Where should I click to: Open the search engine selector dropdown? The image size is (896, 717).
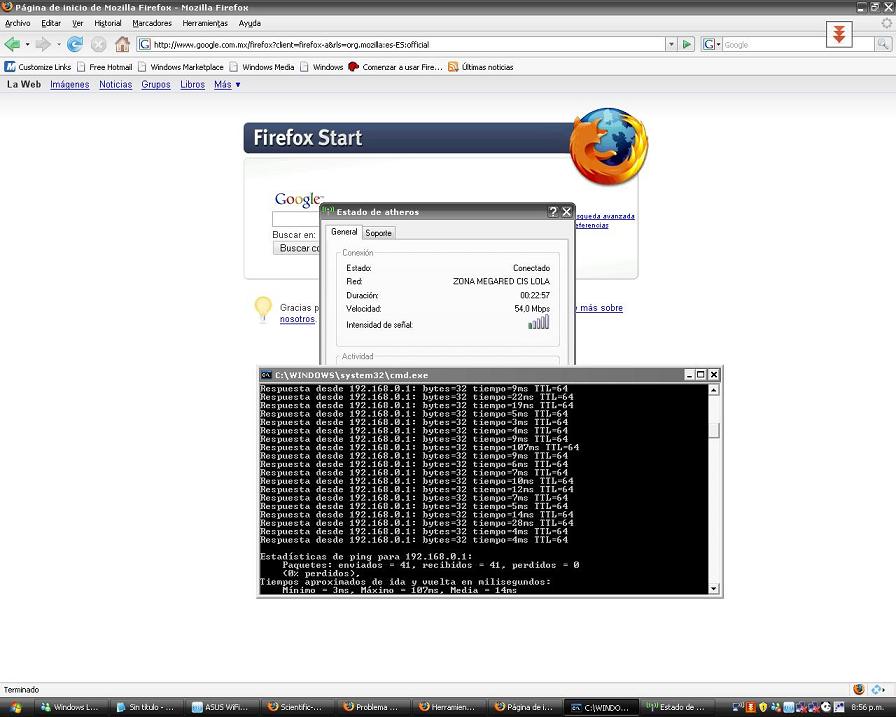coord(711,45)
